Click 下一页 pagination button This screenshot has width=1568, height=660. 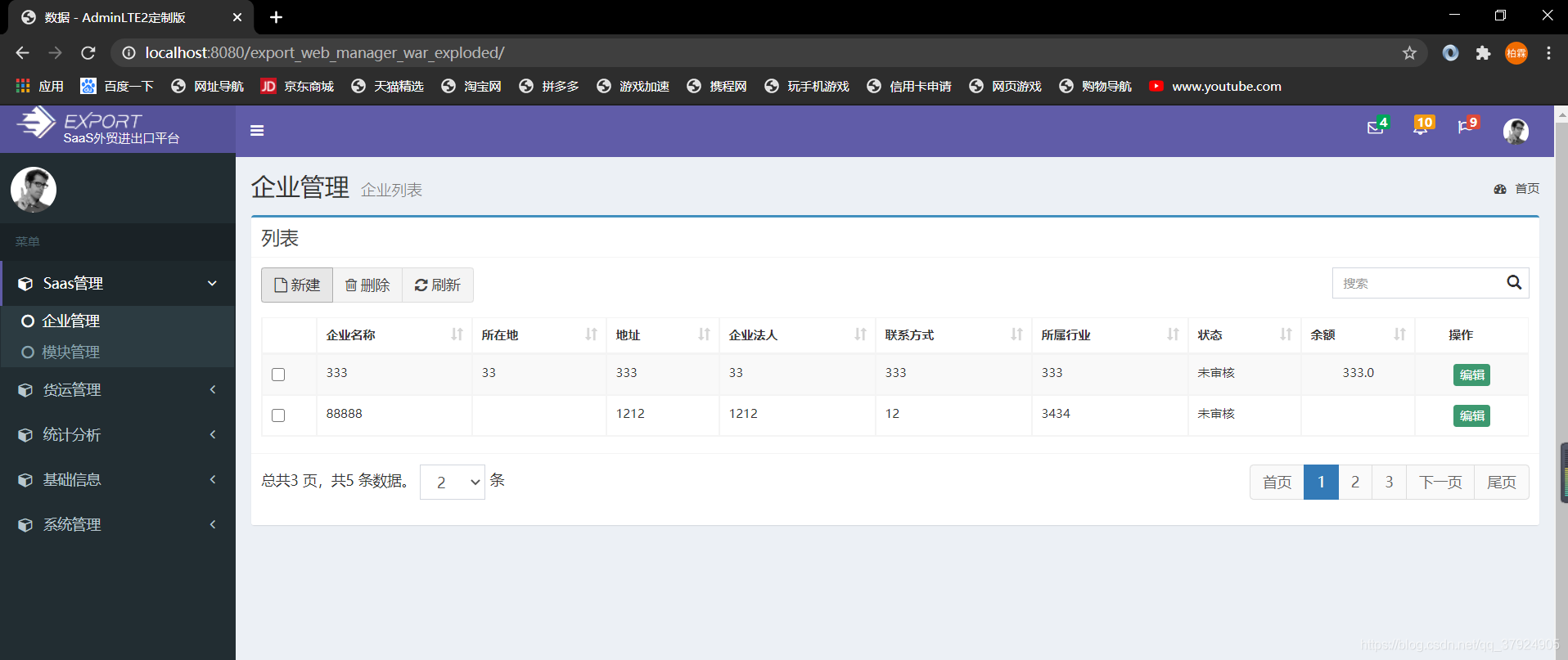click(1440, 482)
